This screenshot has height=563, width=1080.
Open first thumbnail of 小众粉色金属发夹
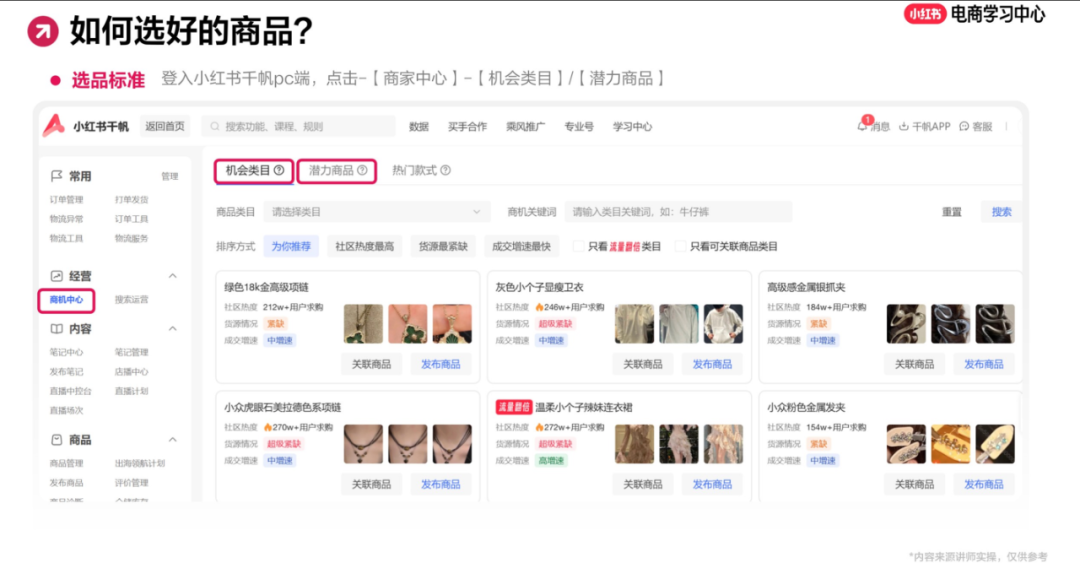point(906,444)
